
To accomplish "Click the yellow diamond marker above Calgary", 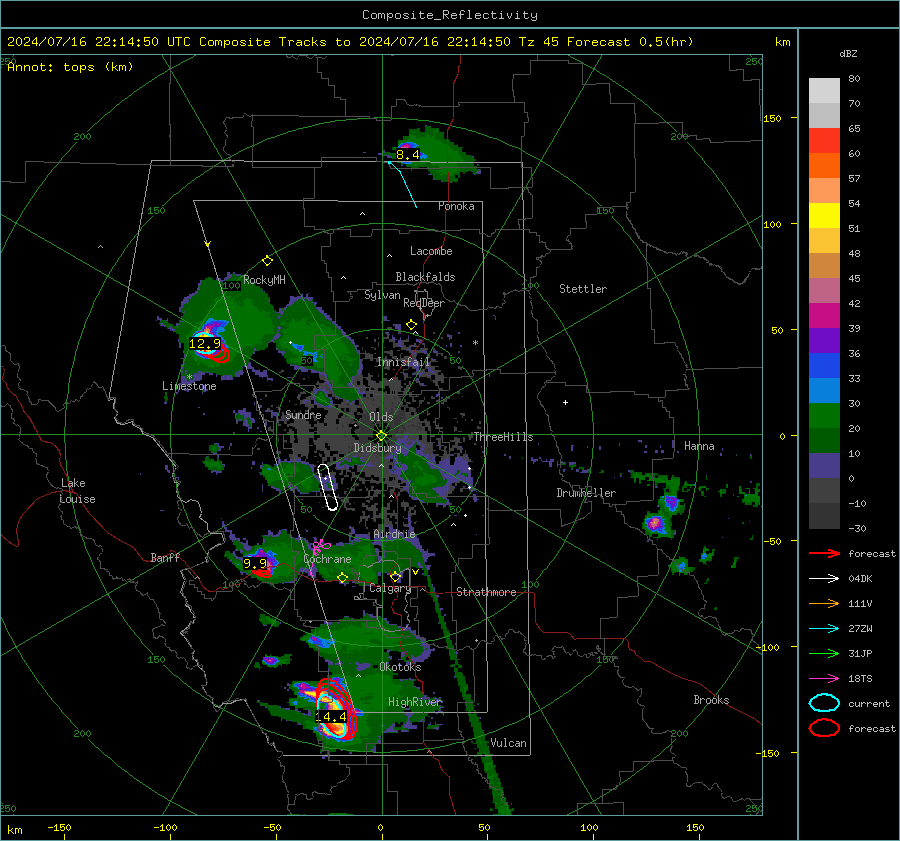I will (395, 576).
